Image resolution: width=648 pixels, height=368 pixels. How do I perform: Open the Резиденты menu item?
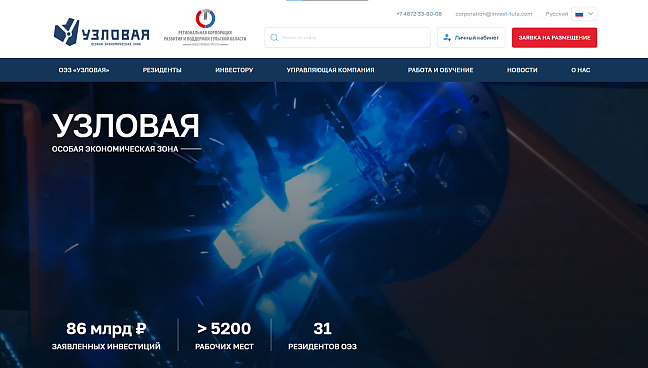click(162, 70)
